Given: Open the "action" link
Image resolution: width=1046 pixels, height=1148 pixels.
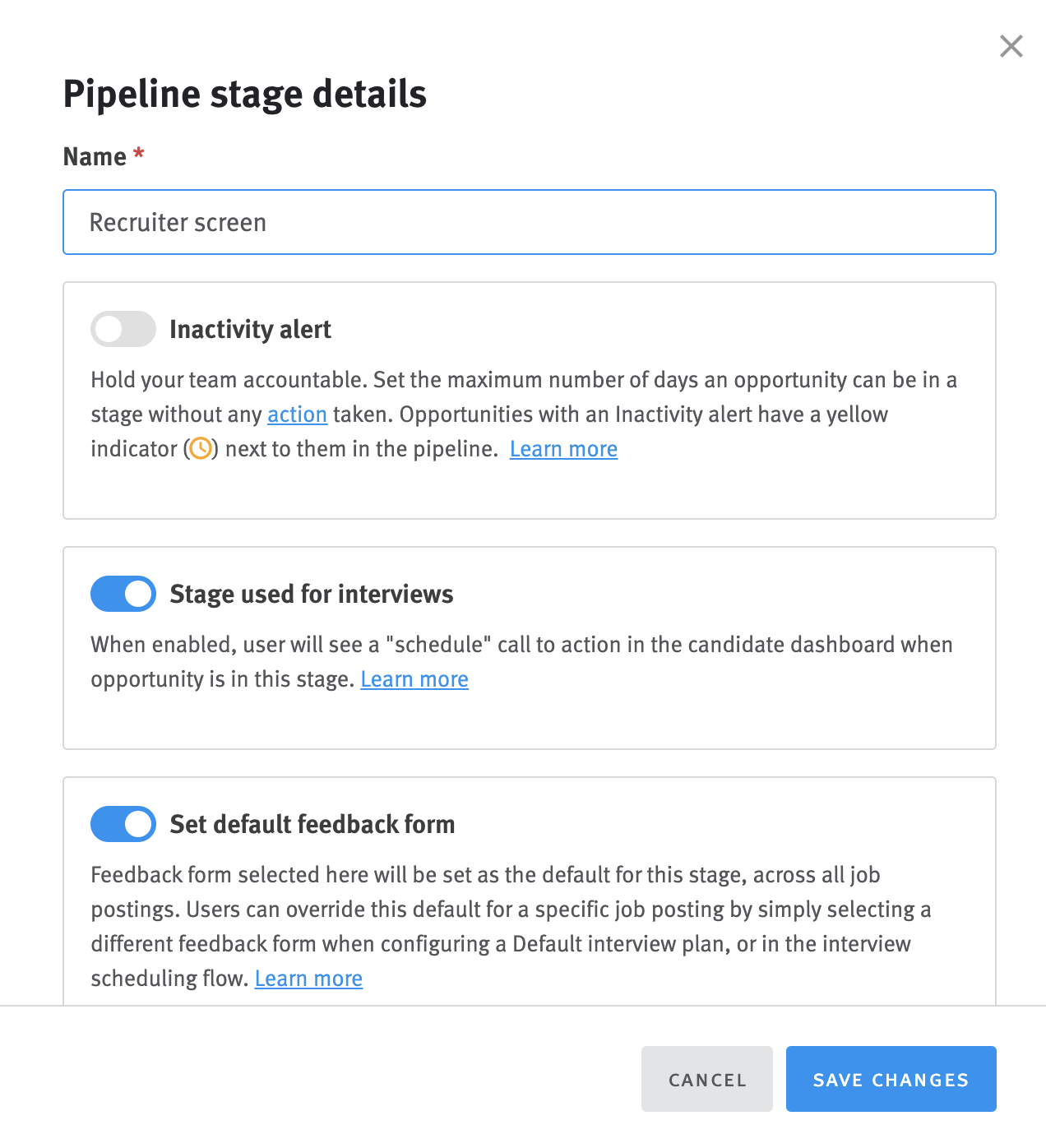Looking at the screenshot, I should (x=297, y=414).
